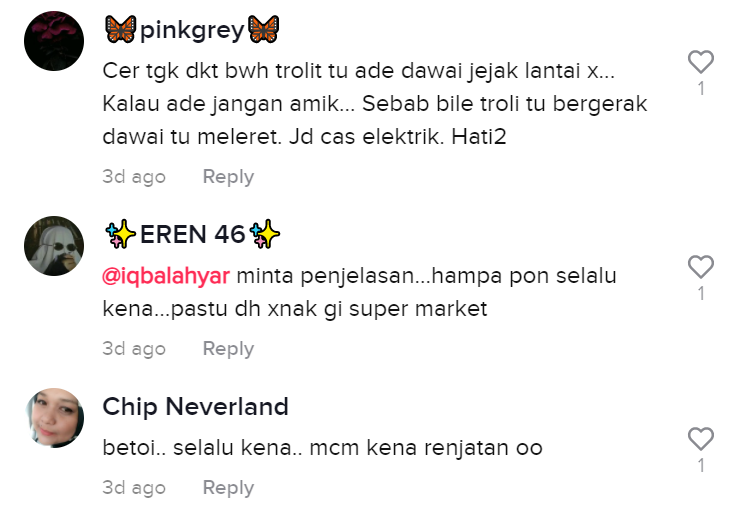753x514 pixels.
Task: Reply to pinkgrey's comment
Action: click(228, 177)
